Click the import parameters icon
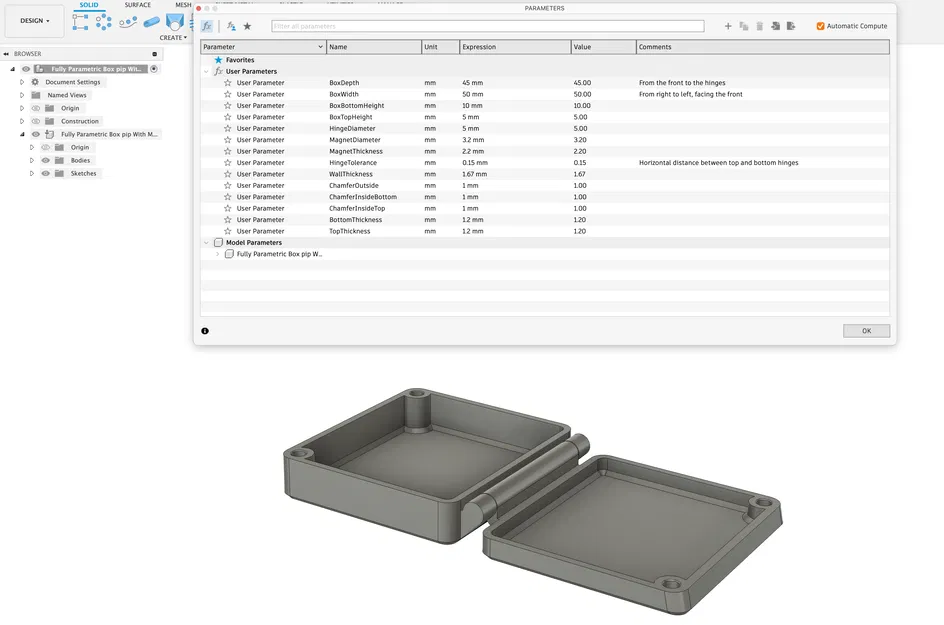 776,26
